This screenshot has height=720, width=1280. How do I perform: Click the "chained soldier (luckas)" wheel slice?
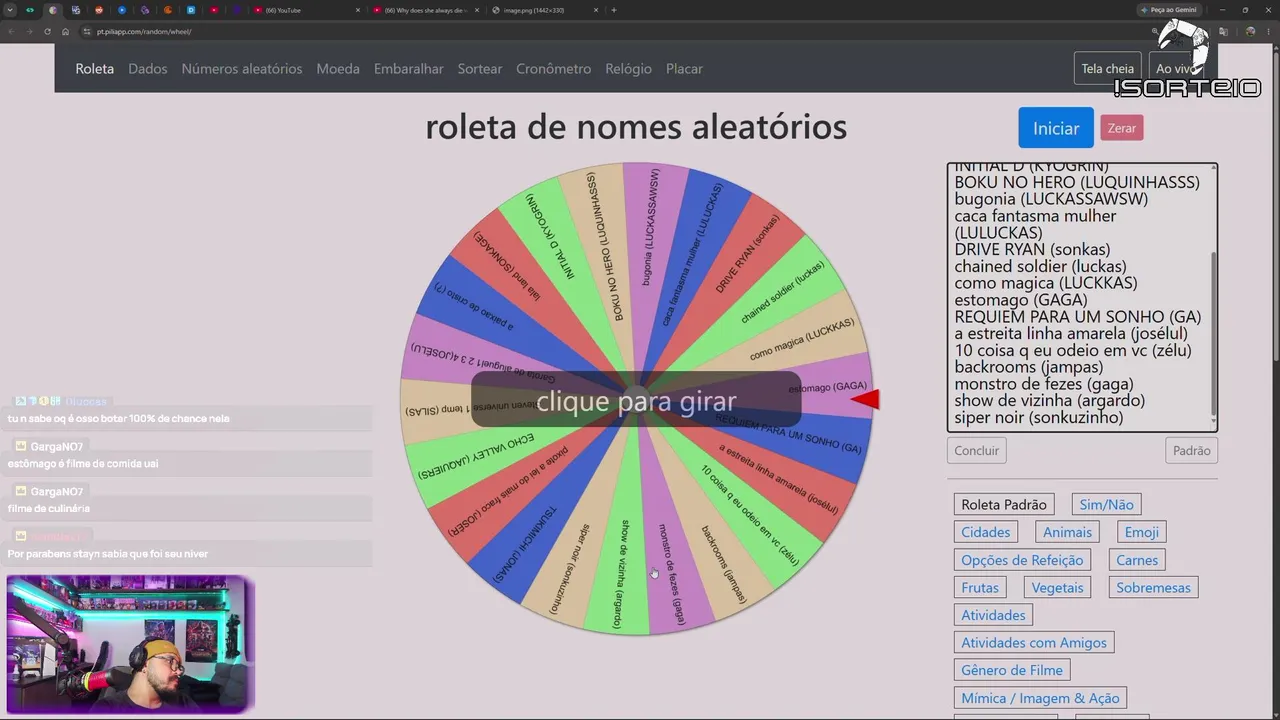click(782, 293)
